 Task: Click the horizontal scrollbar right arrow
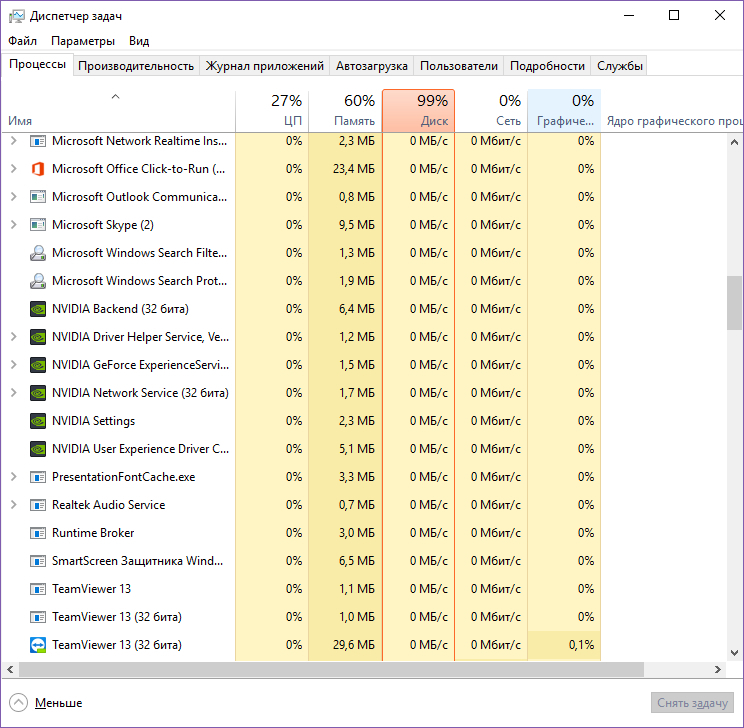coord(717,669)
